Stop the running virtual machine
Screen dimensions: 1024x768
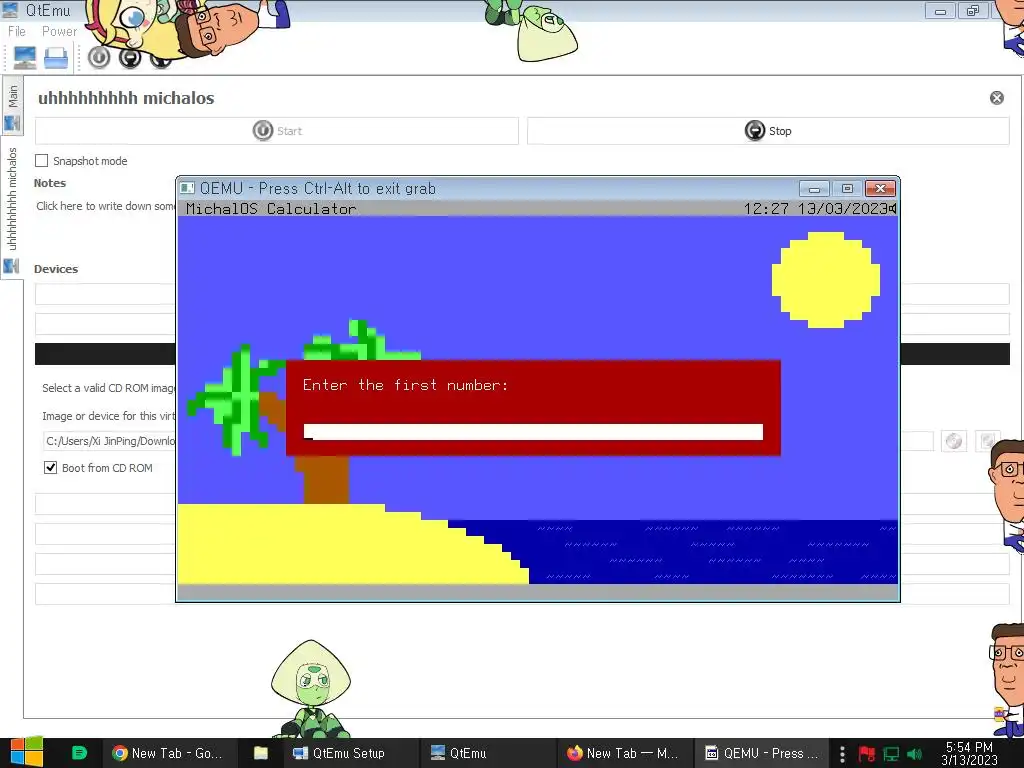[768, 131]
